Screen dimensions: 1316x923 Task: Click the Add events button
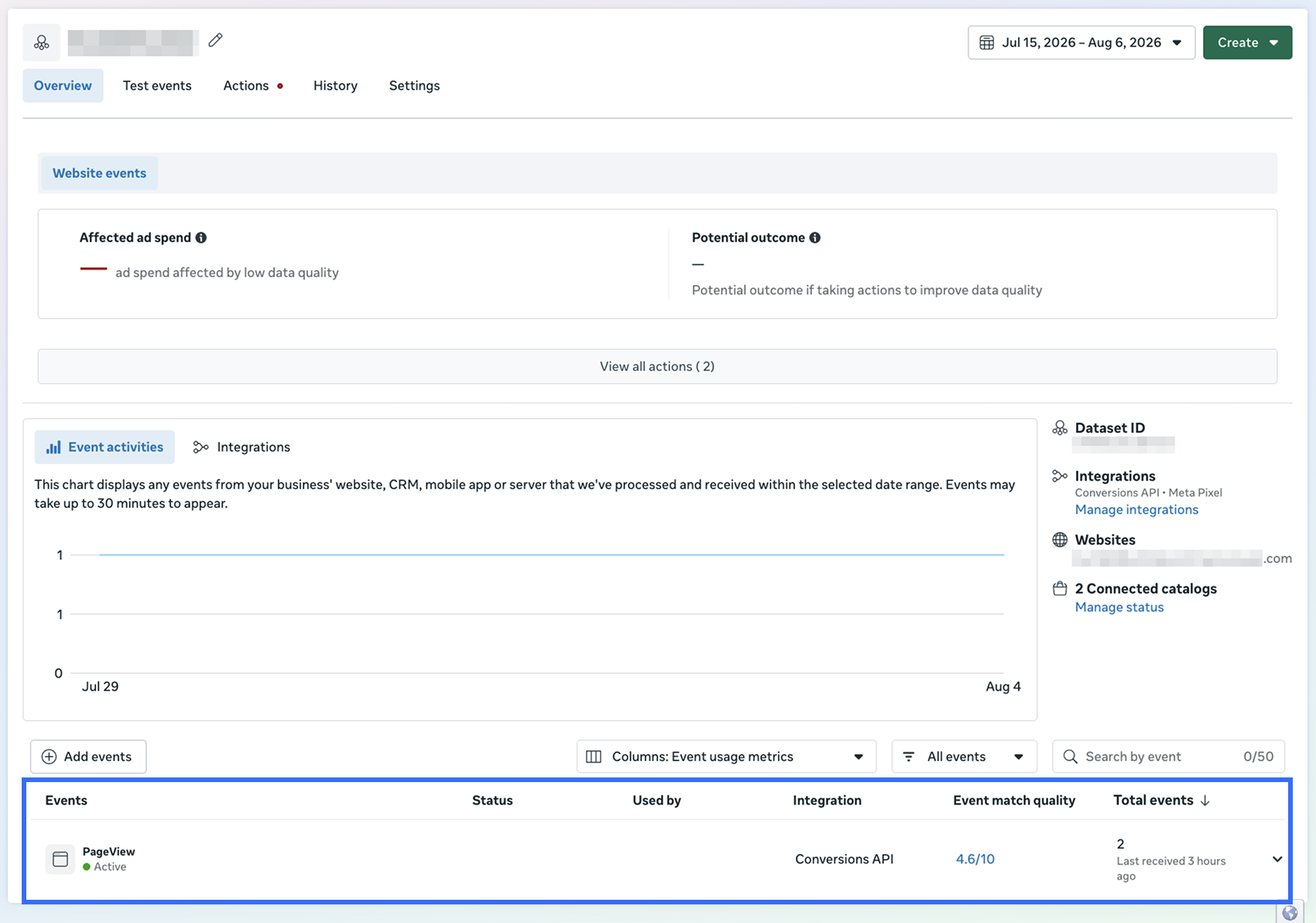88,757
